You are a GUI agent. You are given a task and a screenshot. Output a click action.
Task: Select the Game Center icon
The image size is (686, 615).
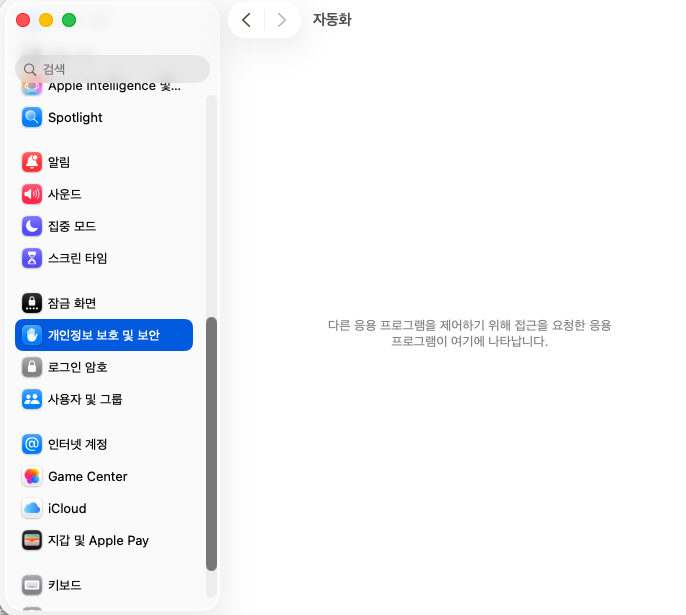32,476
